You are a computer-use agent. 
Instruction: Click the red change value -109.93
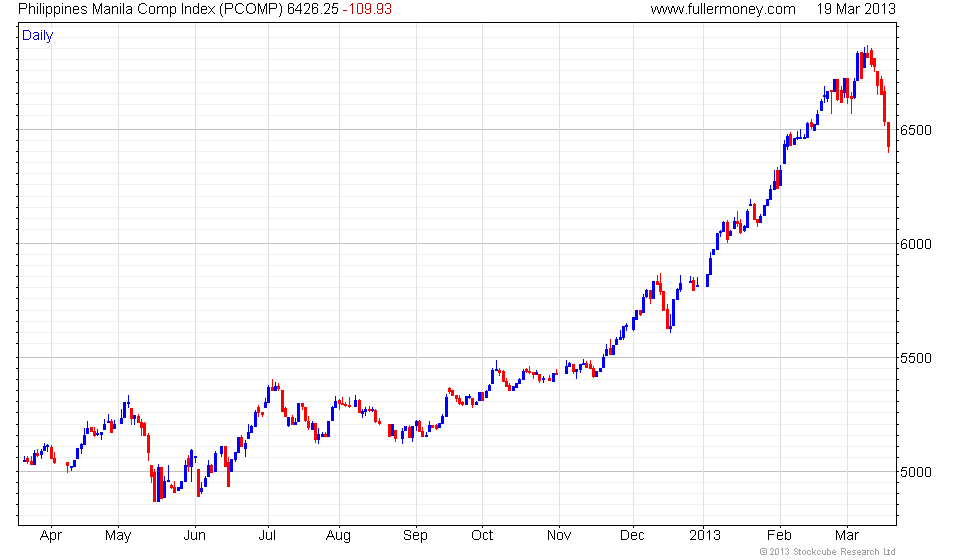click(x=367, y=9)
